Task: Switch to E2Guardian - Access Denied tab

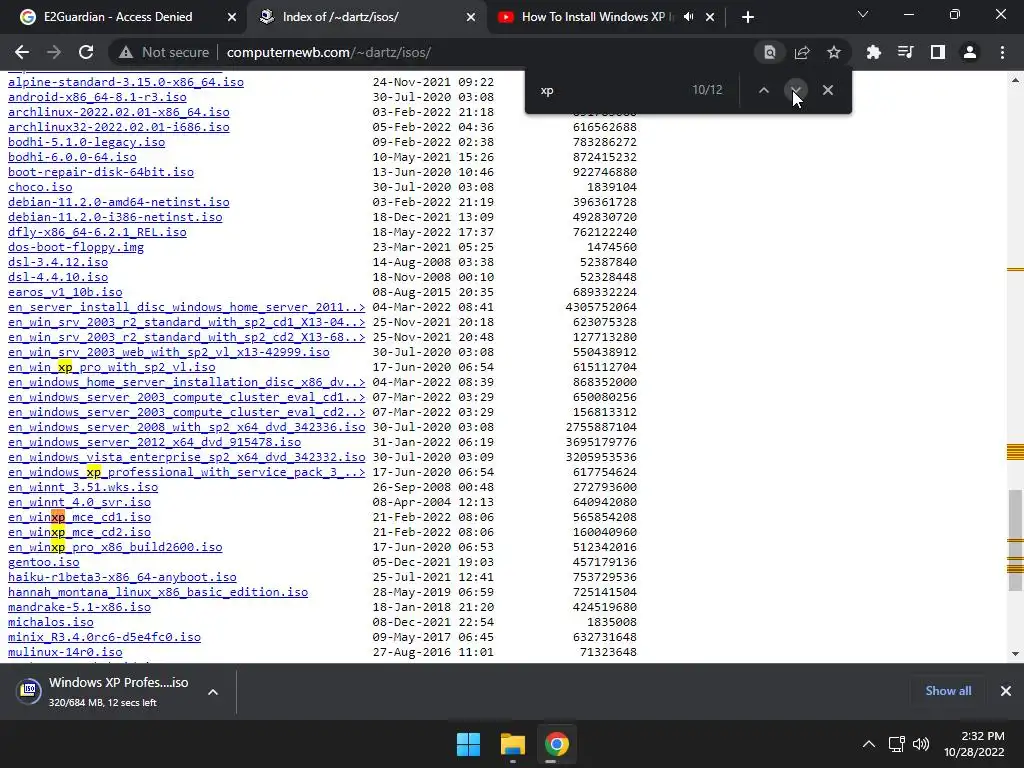Action: (118, 17)
